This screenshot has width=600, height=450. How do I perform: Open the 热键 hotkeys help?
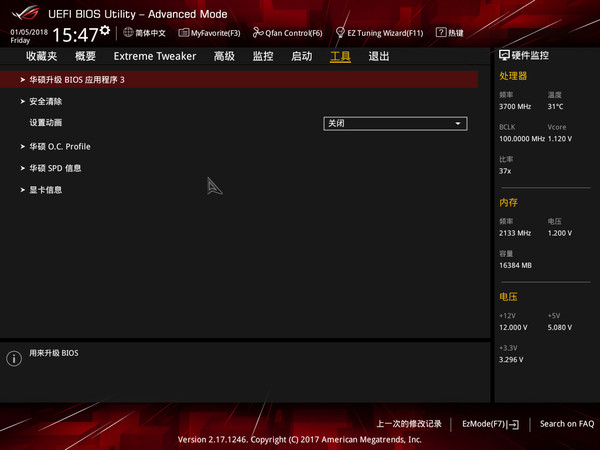pyautogui.click(x=456, y=33)
